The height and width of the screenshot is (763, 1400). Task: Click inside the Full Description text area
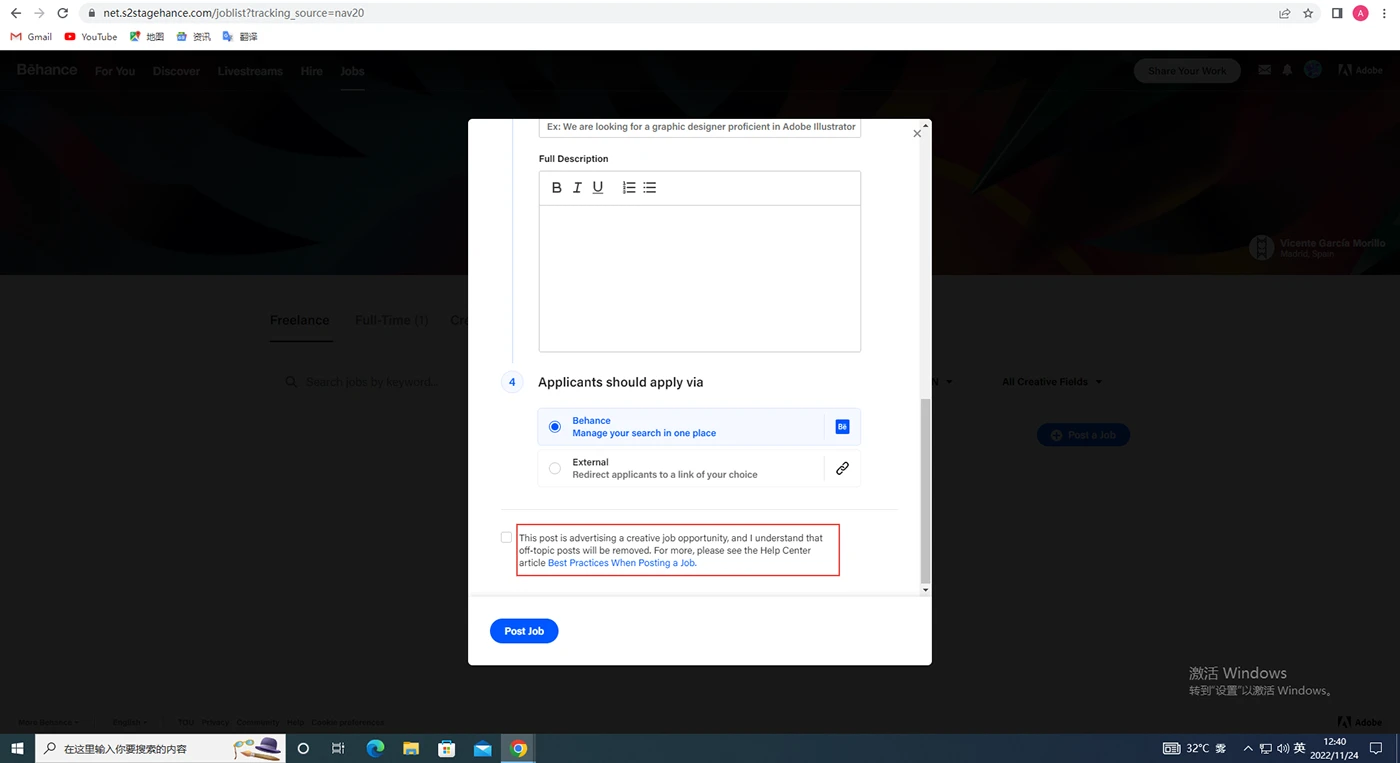pos(699,278)
